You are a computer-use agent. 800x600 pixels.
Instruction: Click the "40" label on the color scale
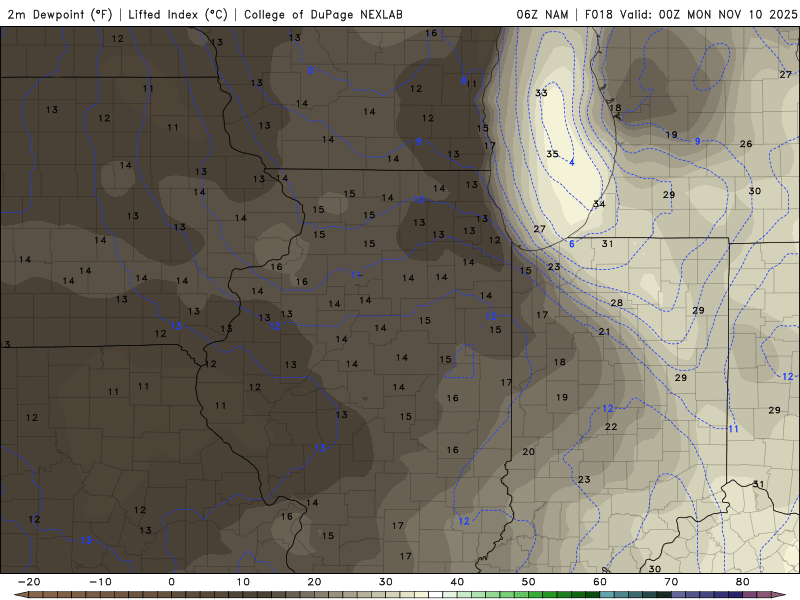[x=457, y=582]
